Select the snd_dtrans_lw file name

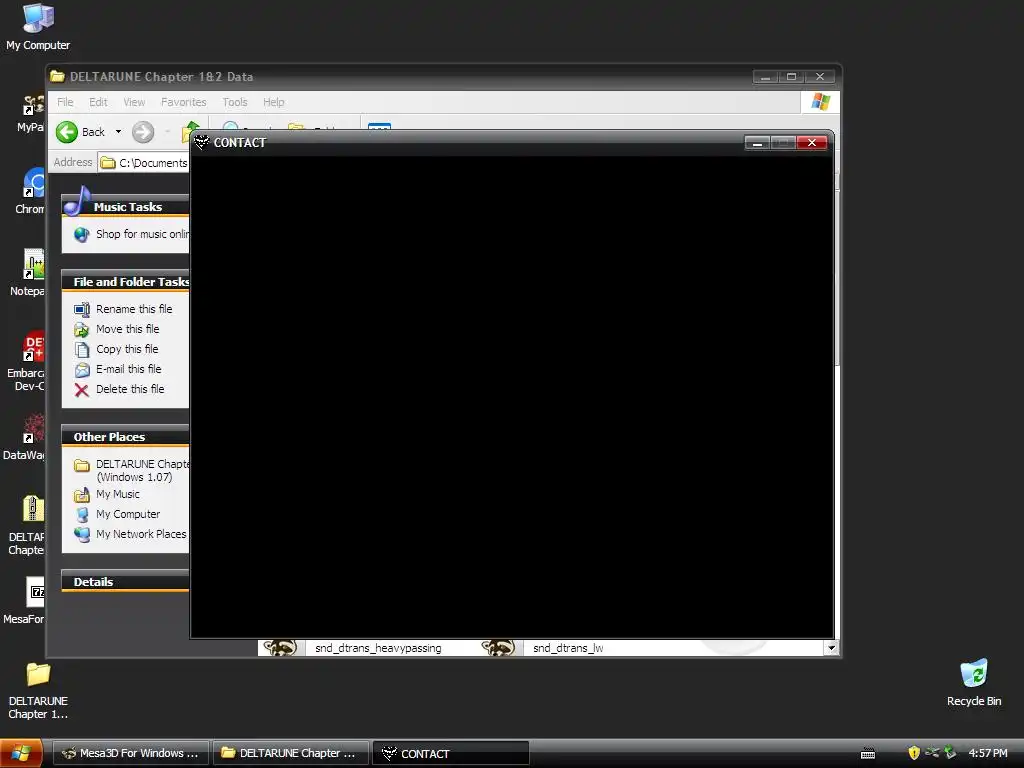coord(568,648)
